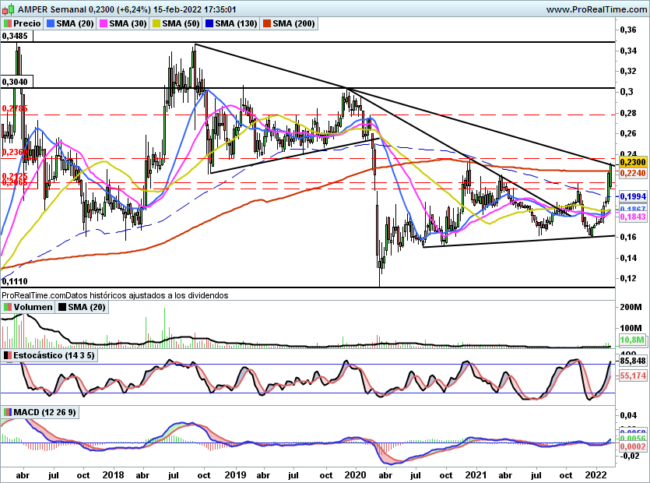Click the 55,174 stochastic signal value tag
The width and height of the screenshot is (650, 483).
[x=633, y=376]
